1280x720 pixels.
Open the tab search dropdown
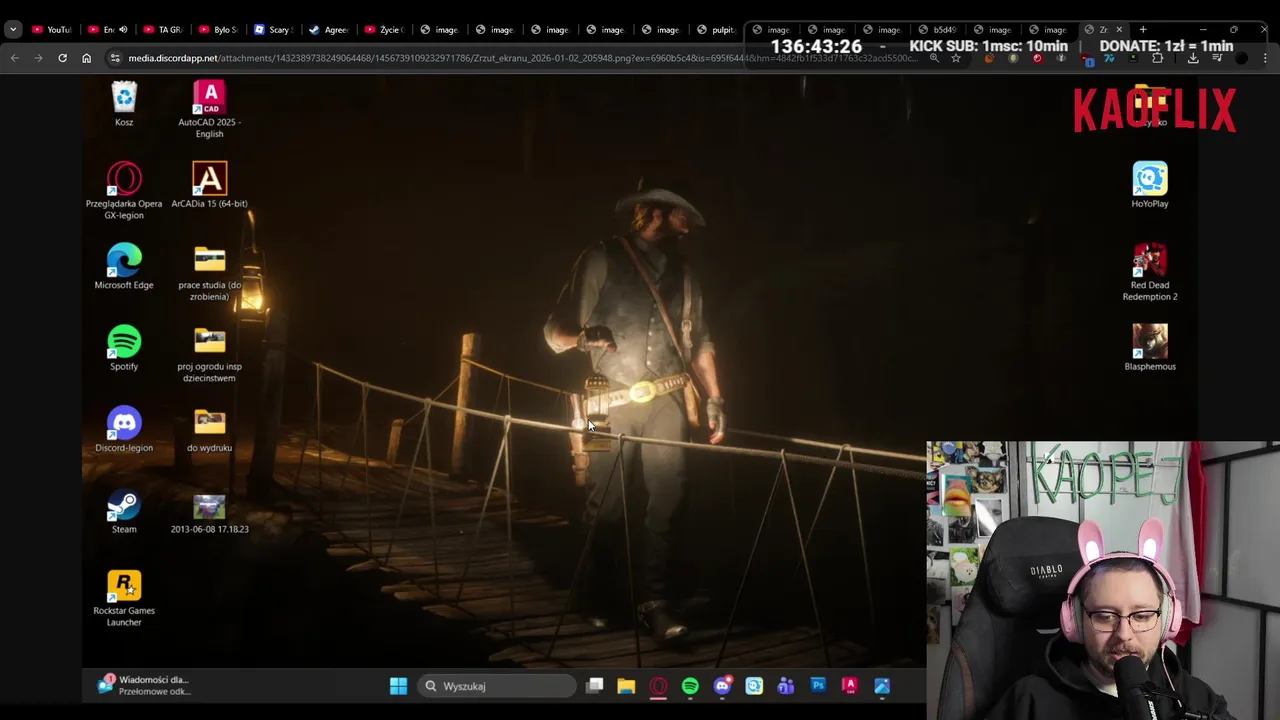[x=13, y=29]
